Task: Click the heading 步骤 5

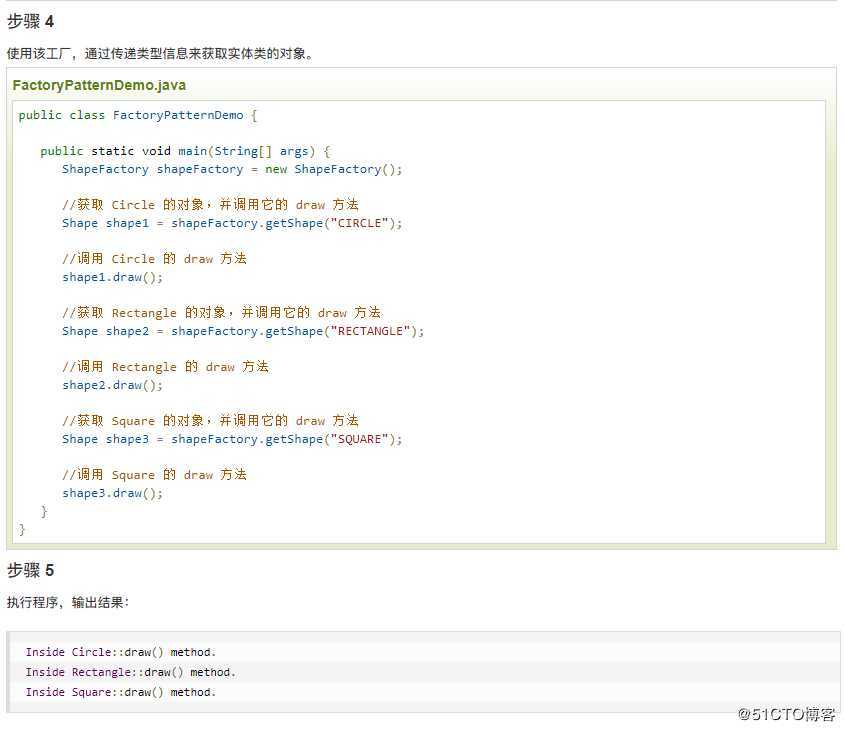Action: coord(30,570)
